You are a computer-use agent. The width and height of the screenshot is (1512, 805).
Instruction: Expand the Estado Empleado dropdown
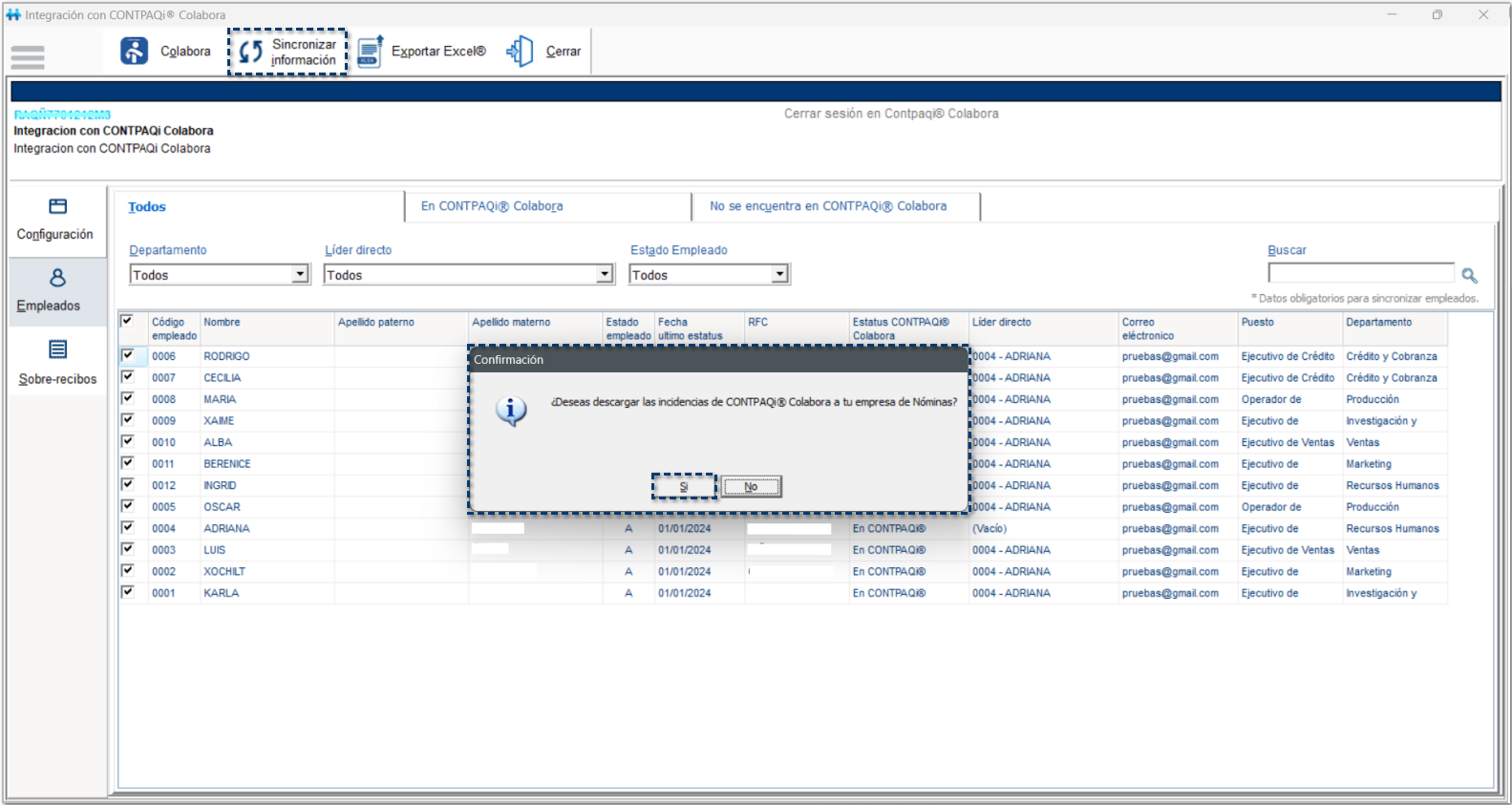tap(780, 275)
